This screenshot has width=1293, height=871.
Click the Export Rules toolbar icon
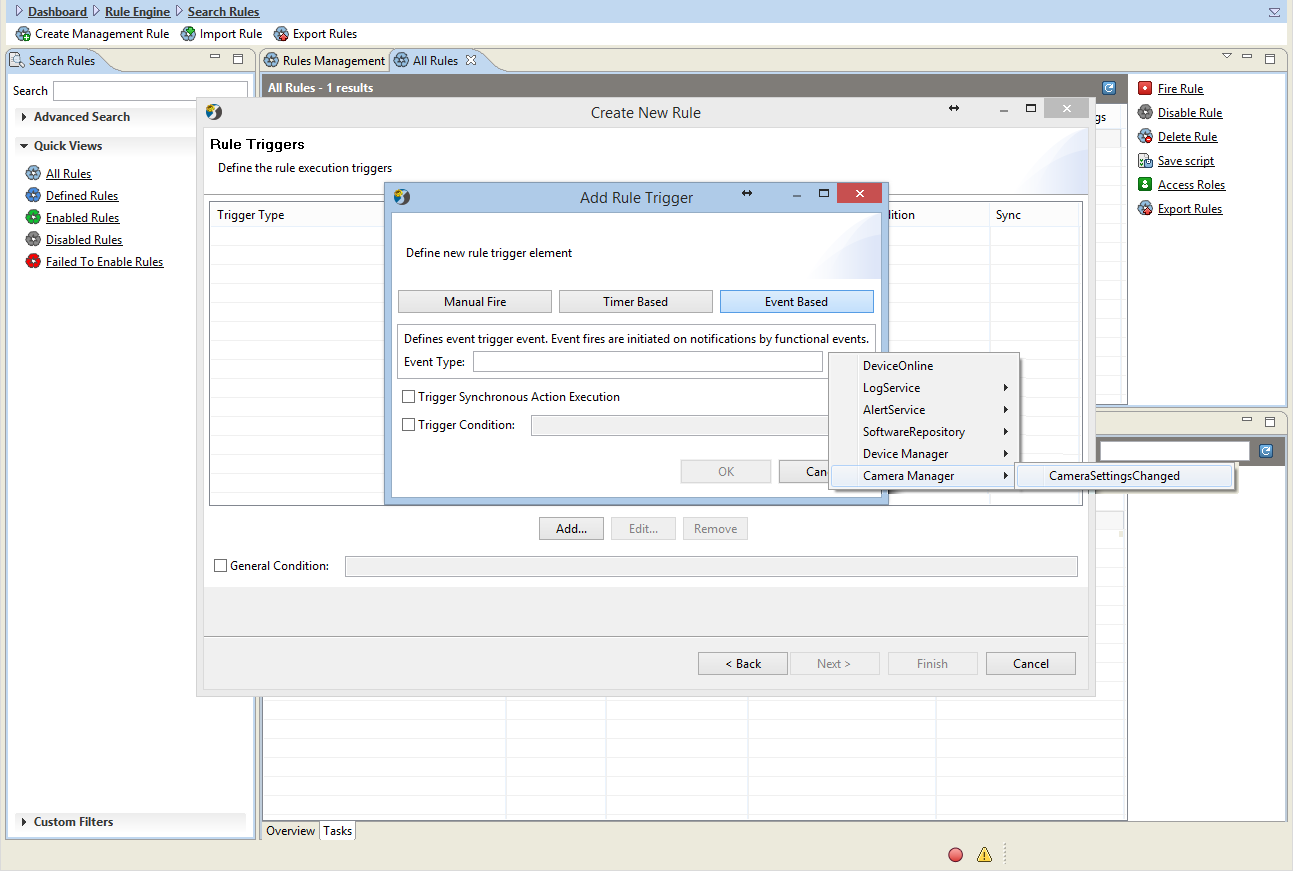[281, 34]
